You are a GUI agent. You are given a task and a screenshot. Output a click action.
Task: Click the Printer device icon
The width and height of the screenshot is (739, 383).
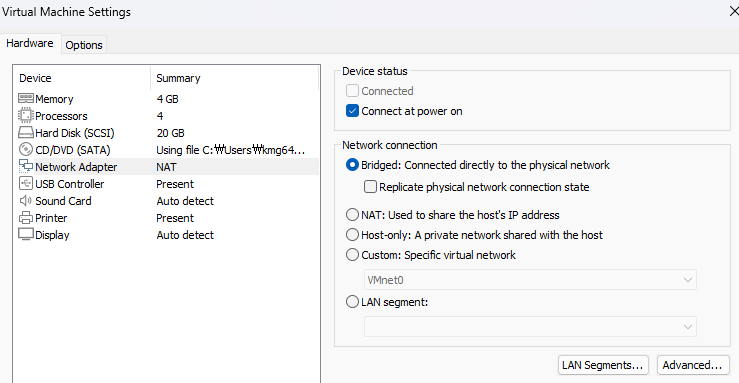[26, 218]
